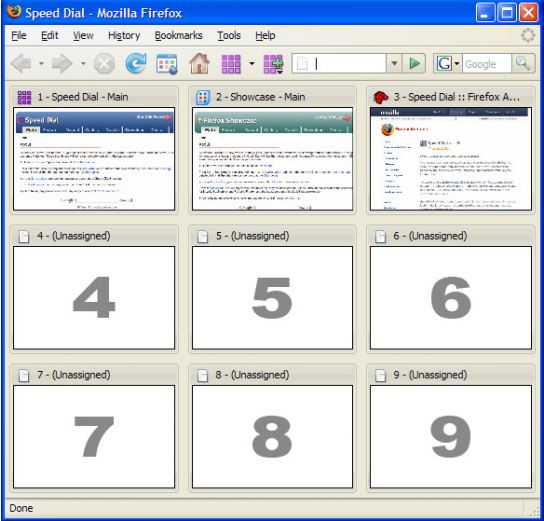The width and height of the screenshot is (544, 521).
Task: Click the dial 3 red favicon
Action: point(381,97)
